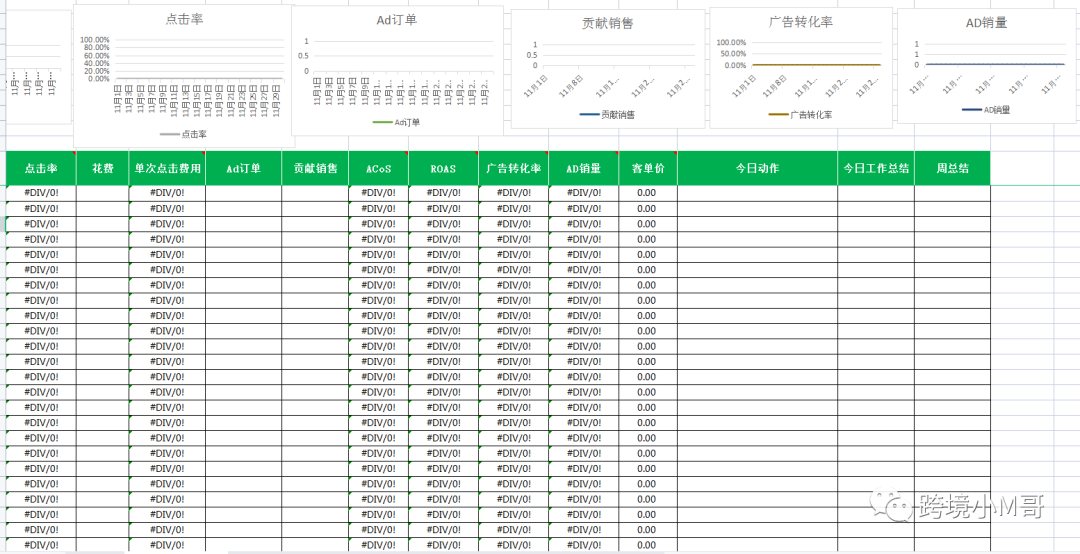
Task: Select the ACoS column header
Action: (x=378, y=169)
